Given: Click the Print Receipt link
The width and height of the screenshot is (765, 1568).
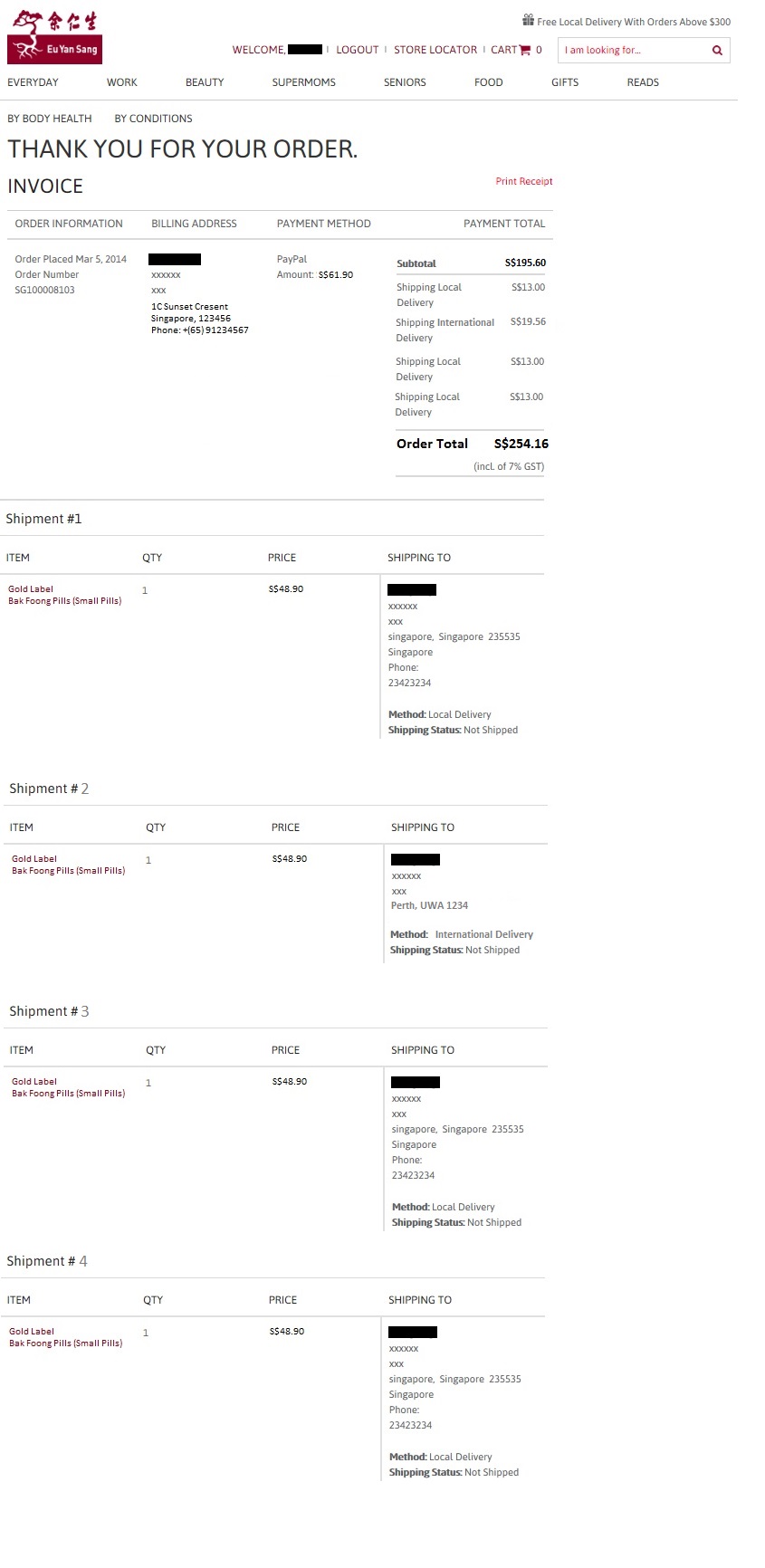Looking at the screenshot, I should 523,181.
